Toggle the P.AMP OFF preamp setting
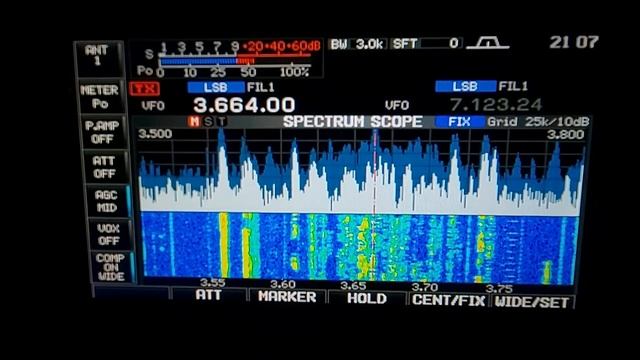Screen dimensions: 640x360 (102, 132)
